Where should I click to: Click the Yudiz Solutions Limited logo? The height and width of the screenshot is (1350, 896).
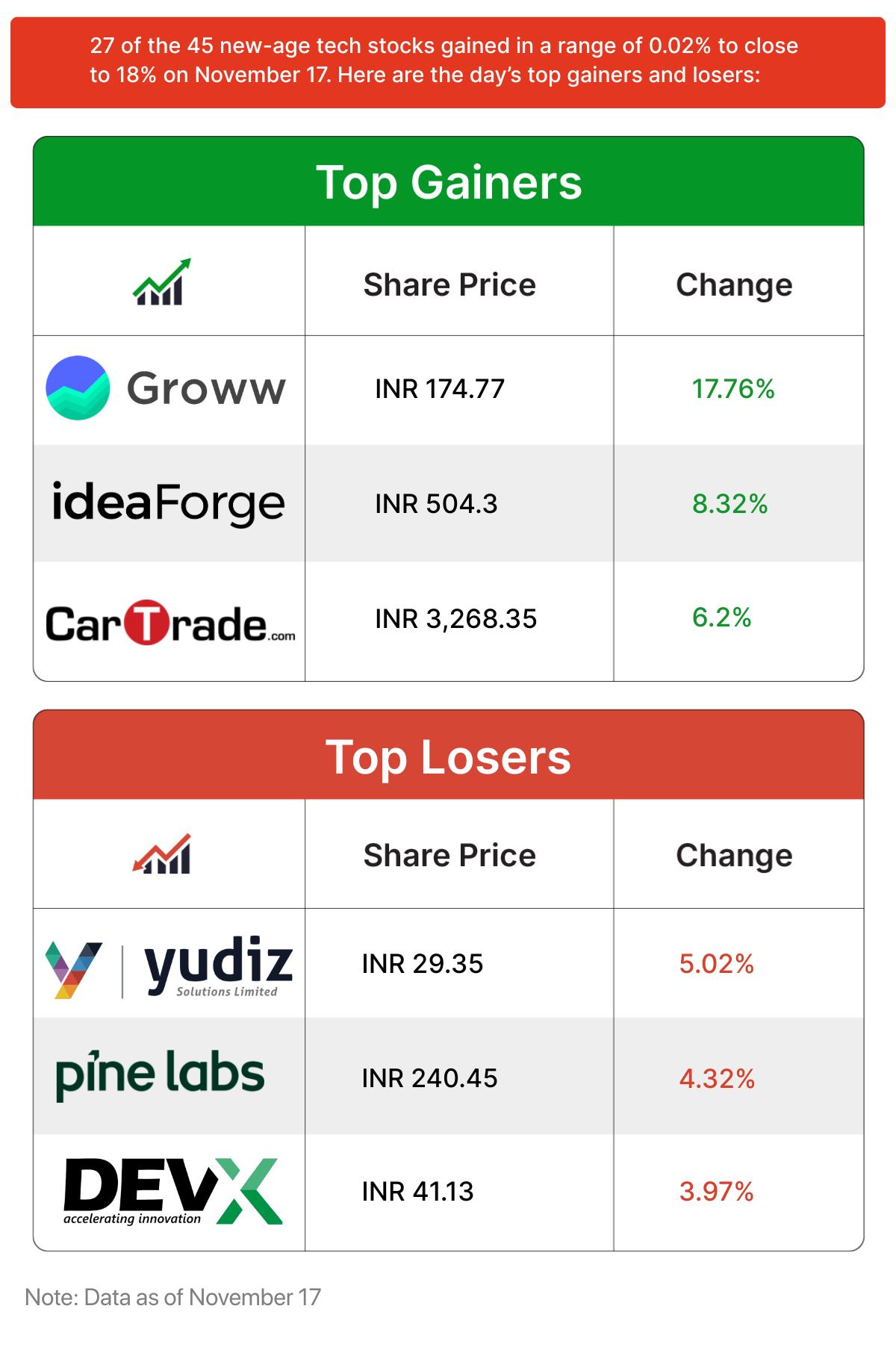[x=169, y=966]
